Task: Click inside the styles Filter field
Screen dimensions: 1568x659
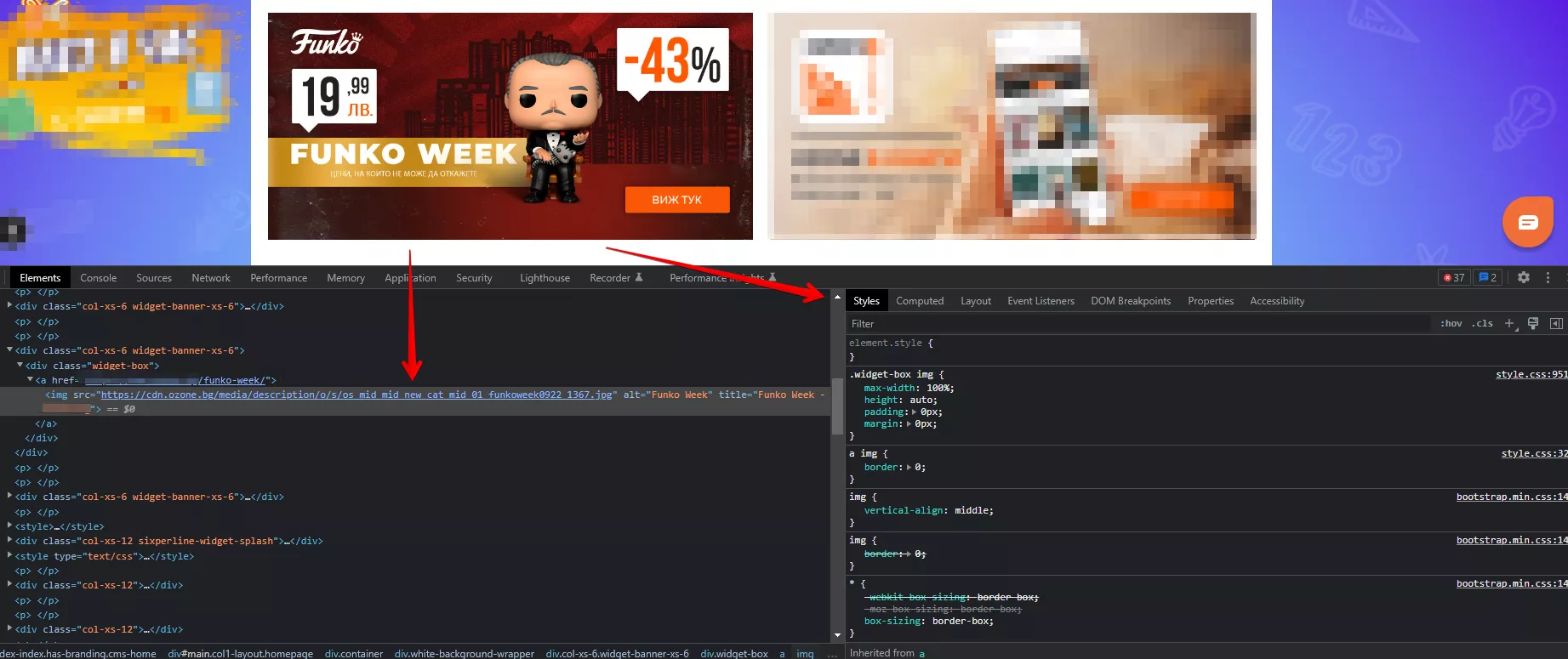Action: coord(1138,324)
